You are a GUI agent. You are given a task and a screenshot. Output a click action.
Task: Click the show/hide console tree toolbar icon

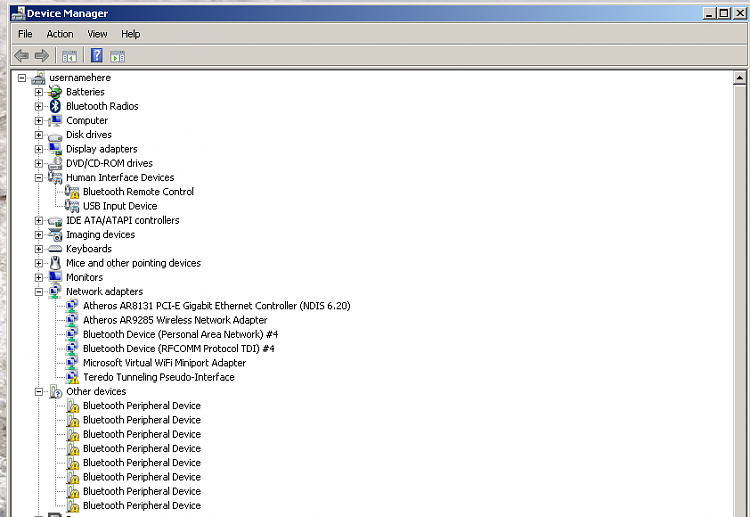(x=69, y=56)
